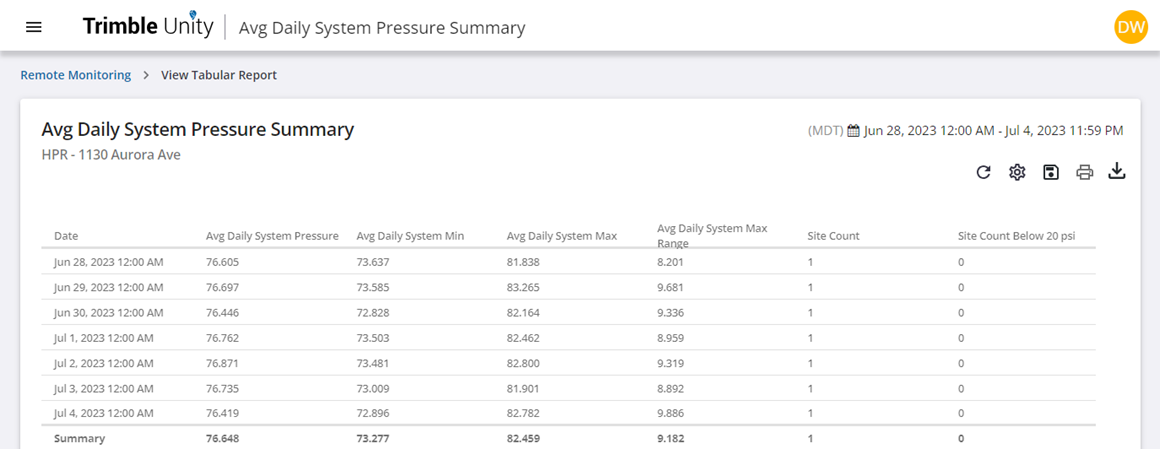
Task: Open the DW user profile avatar
Action: pyautogui.click(x=1130, y=27)
